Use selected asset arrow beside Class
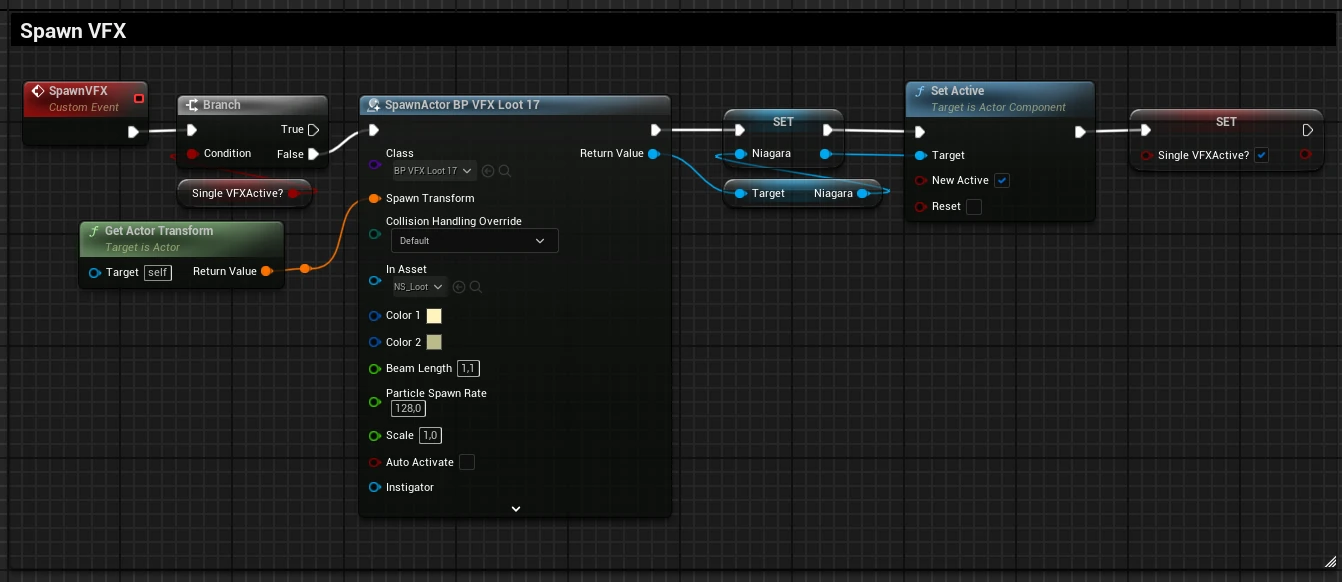Screen dimensions: 1342x582 point(488,171)
